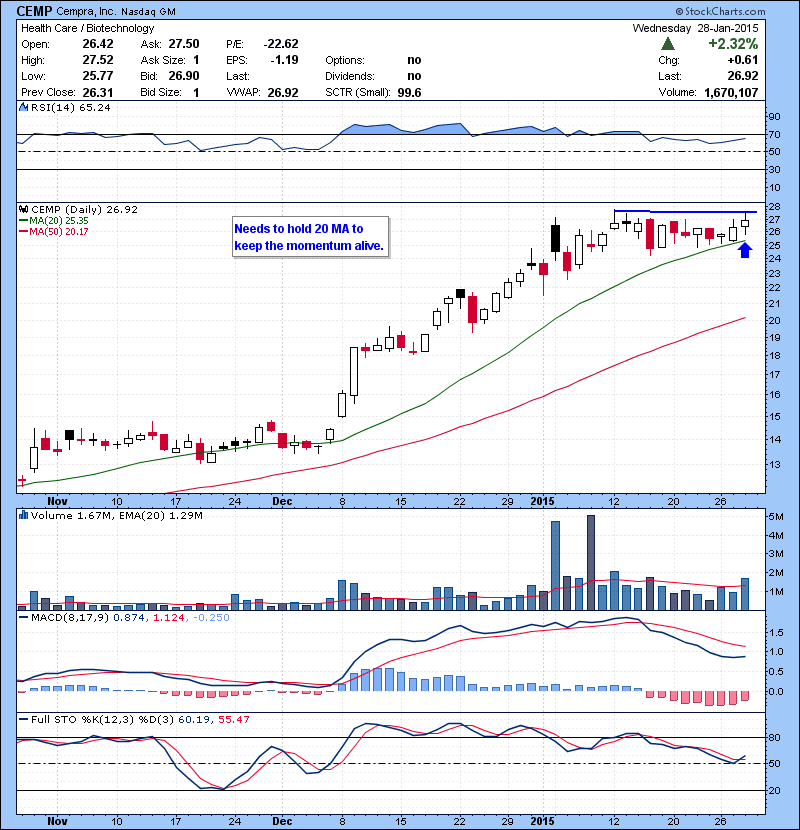Click the VWAP label
Screen dimensions: 800x830
click(243, 93)
